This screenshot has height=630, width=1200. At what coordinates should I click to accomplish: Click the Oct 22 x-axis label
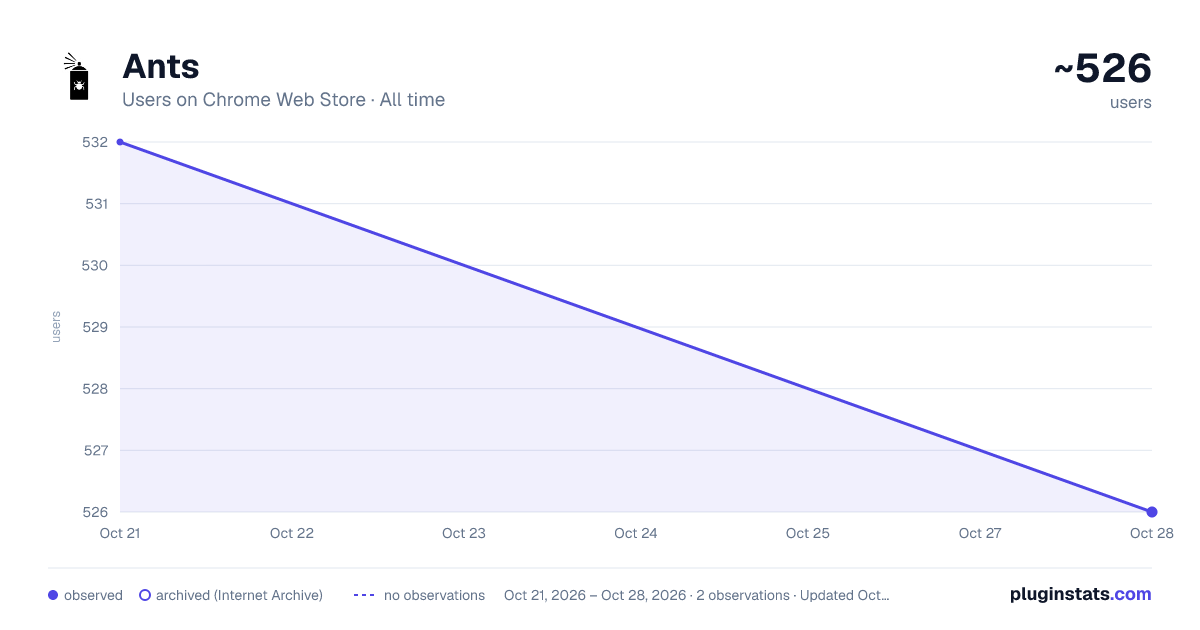(x=292, y=533)
